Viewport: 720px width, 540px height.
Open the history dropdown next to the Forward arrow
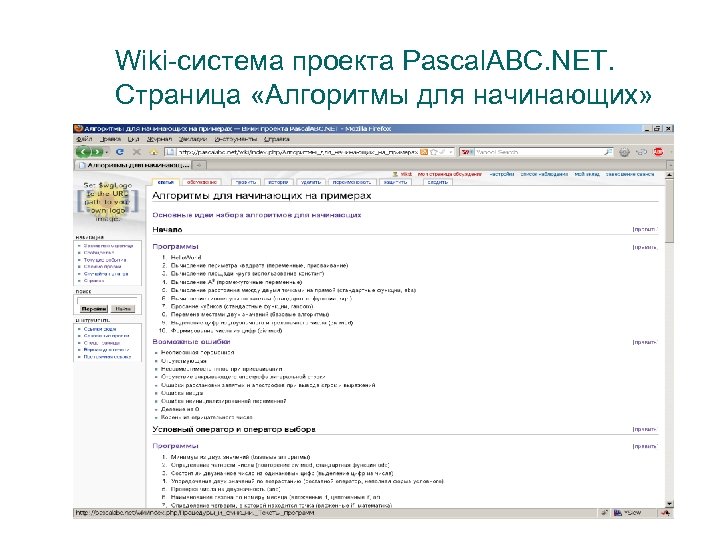pyautogui.click(x=107, y=152)
